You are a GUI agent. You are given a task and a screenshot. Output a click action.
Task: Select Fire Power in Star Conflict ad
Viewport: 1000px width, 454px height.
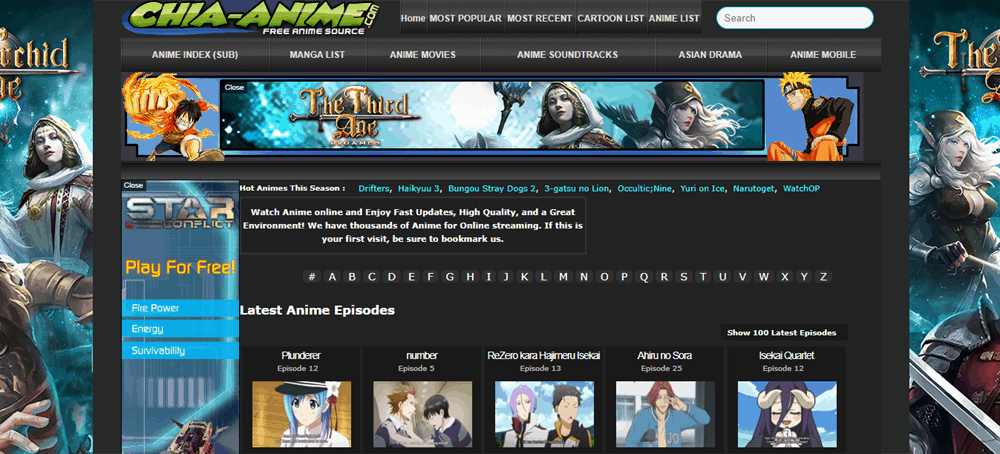pos(180,308)
